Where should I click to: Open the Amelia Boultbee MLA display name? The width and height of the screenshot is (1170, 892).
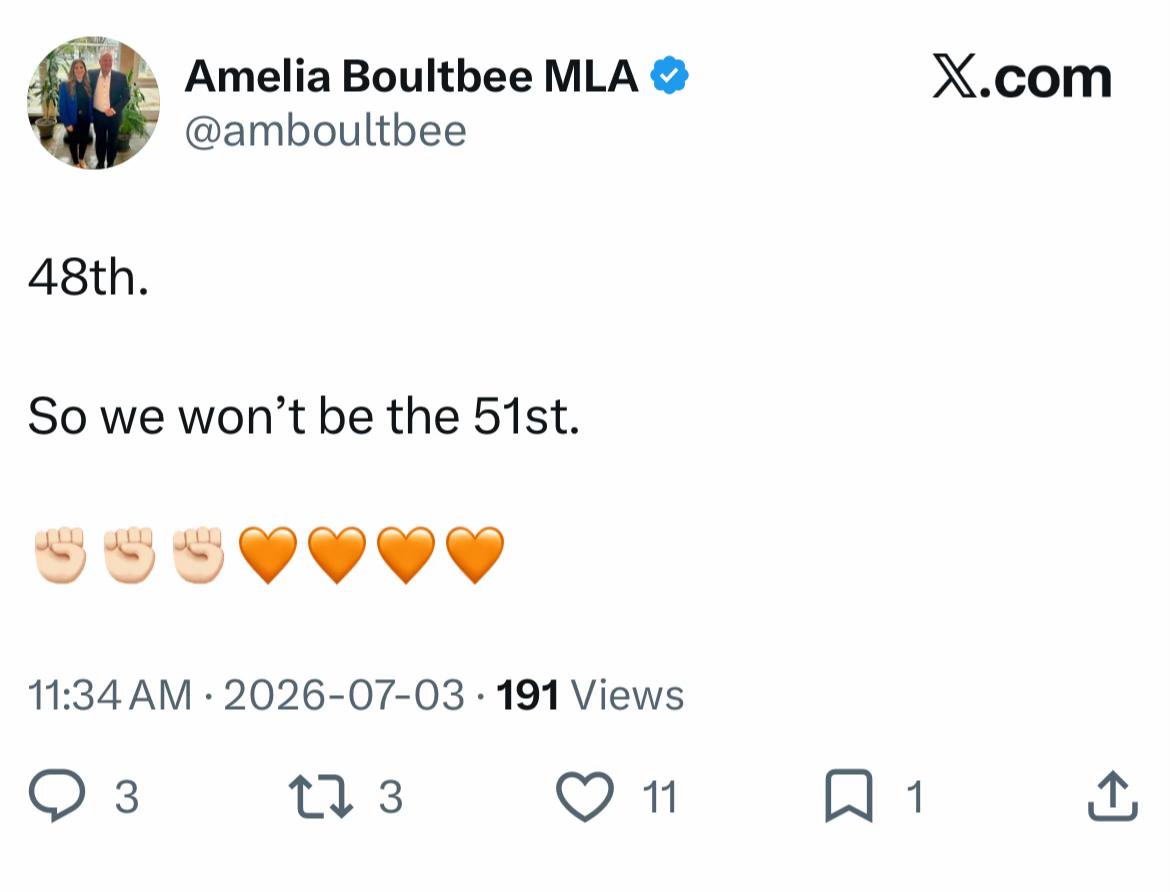coord(411,76)
